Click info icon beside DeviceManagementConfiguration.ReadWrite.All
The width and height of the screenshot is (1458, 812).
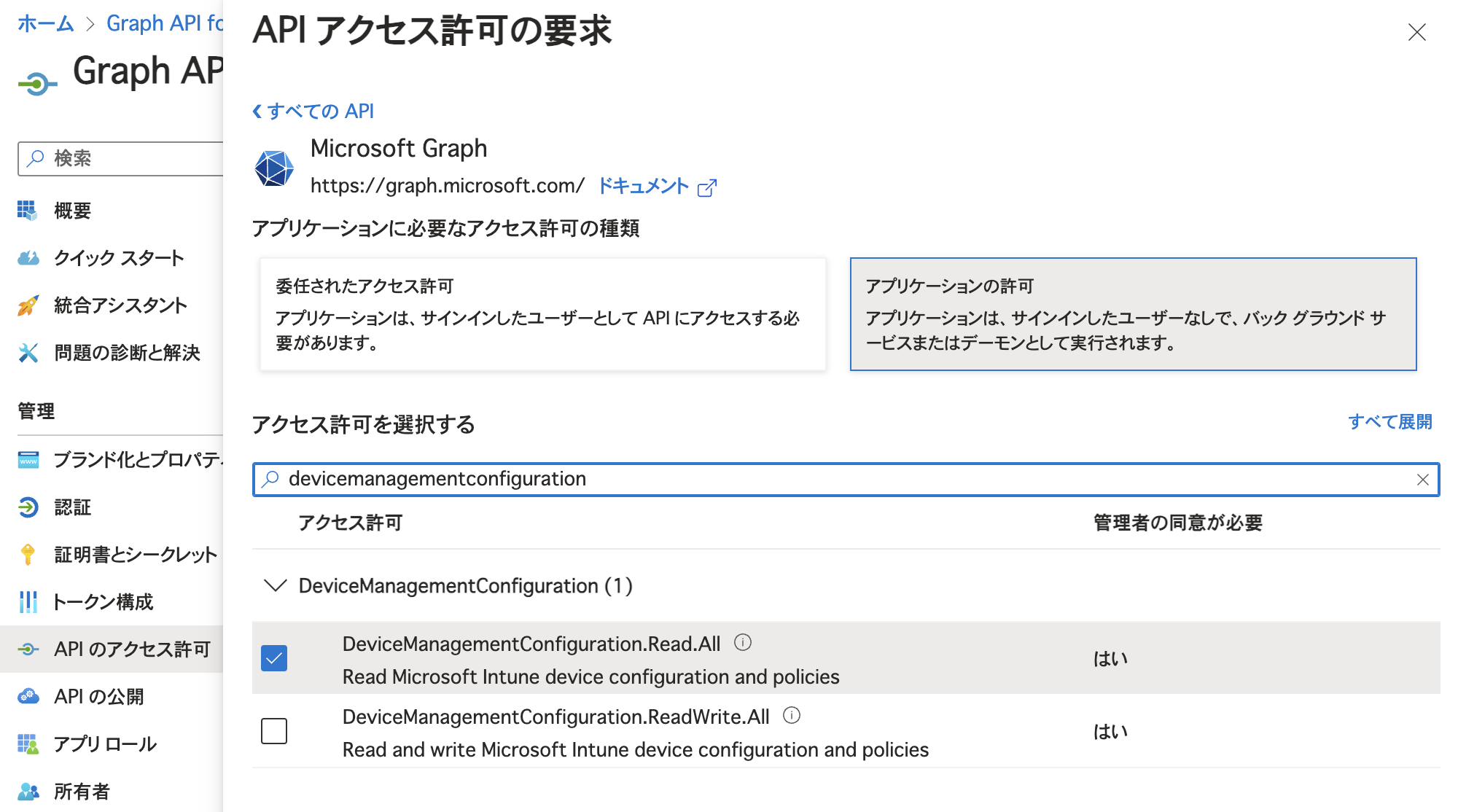[791, 715]
